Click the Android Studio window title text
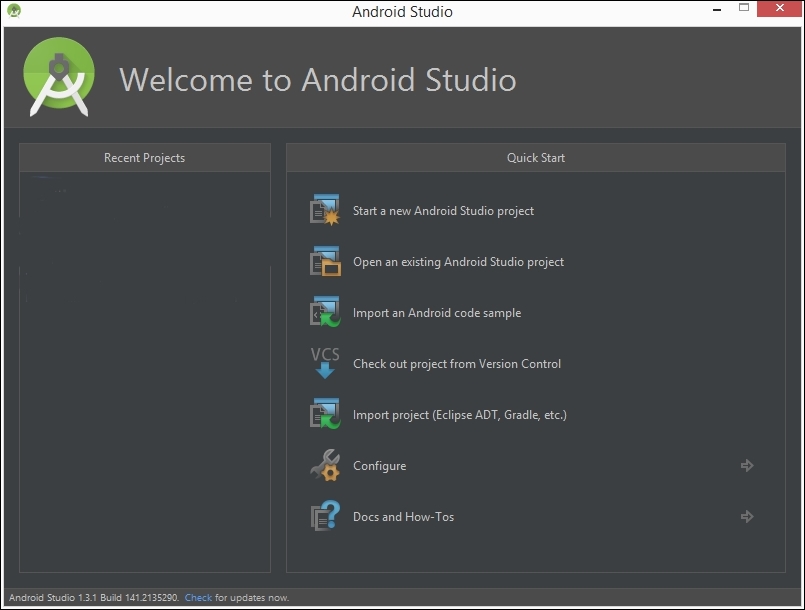The width and height of the screenshot is (805, 610). (x=402, y=12)
